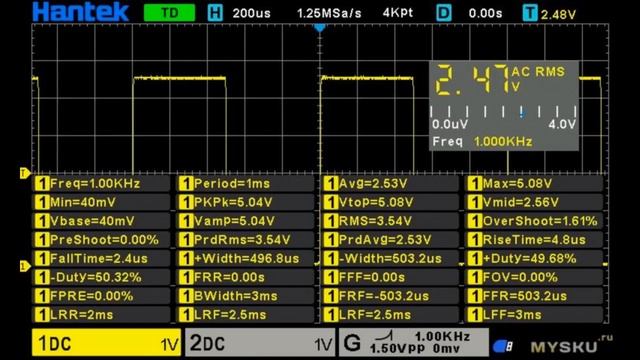Select the +Duty=49.68% measurement
The height and width of the screenshot is (360, 640).
pos(534,259)
